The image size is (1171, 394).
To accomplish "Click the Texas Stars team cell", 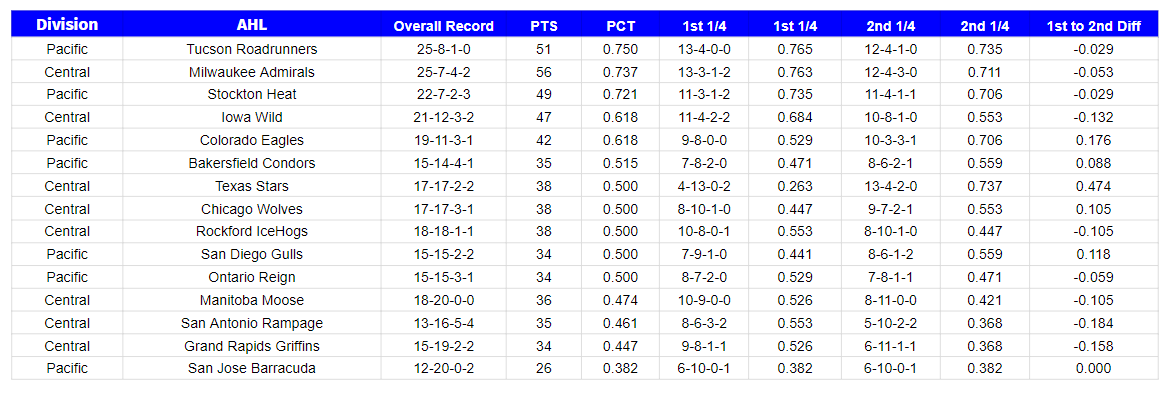I will pyautogui.click(x=252, y=187).
